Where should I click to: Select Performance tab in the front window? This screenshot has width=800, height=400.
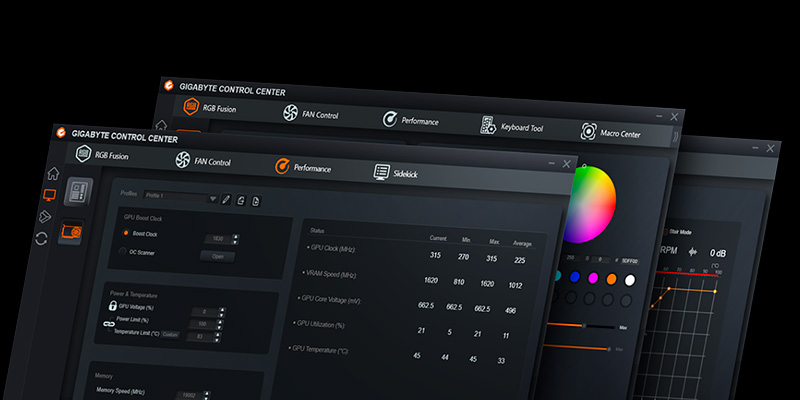(303, 167)
